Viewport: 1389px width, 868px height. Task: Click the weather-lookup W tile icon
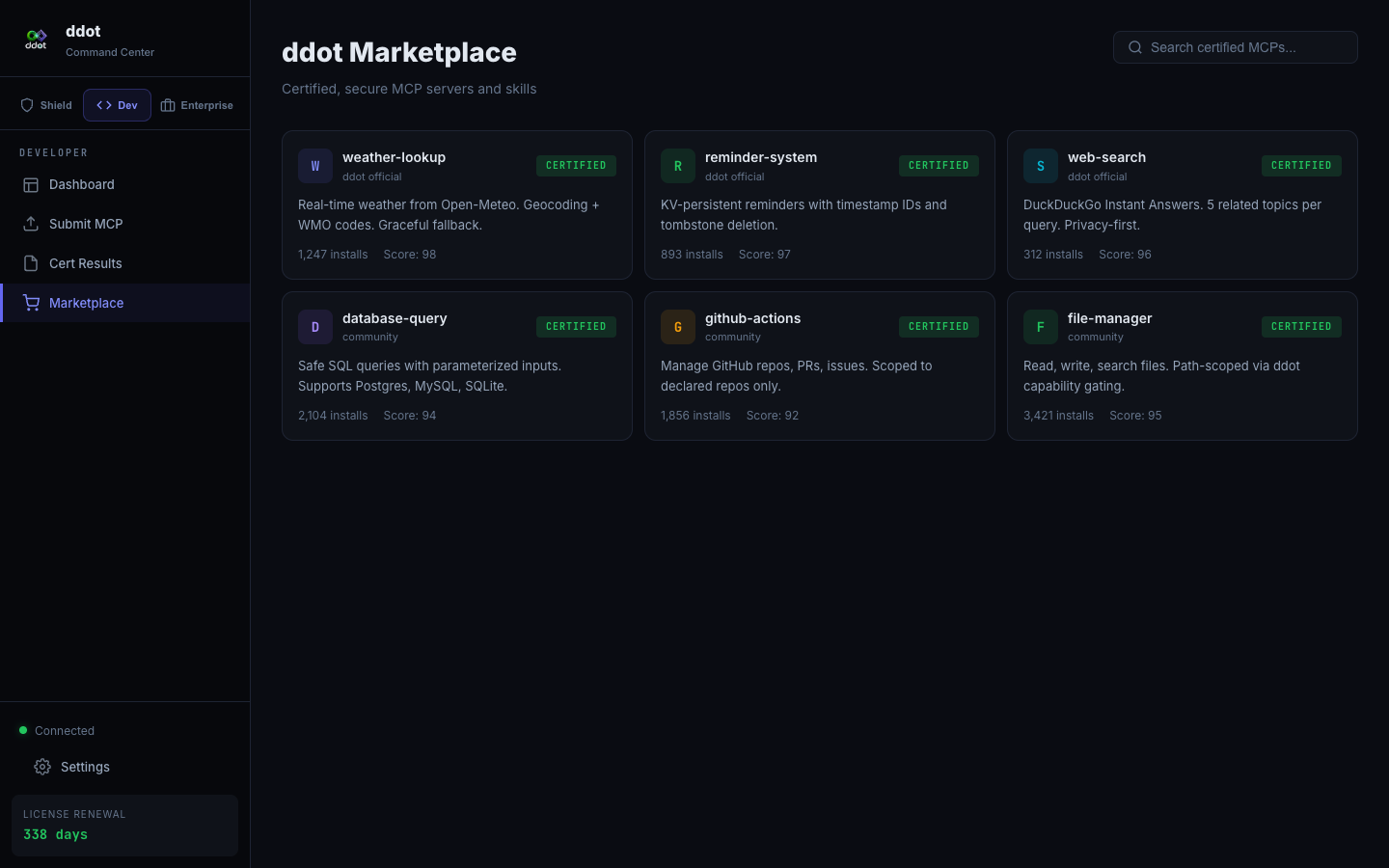click(315, 166)
